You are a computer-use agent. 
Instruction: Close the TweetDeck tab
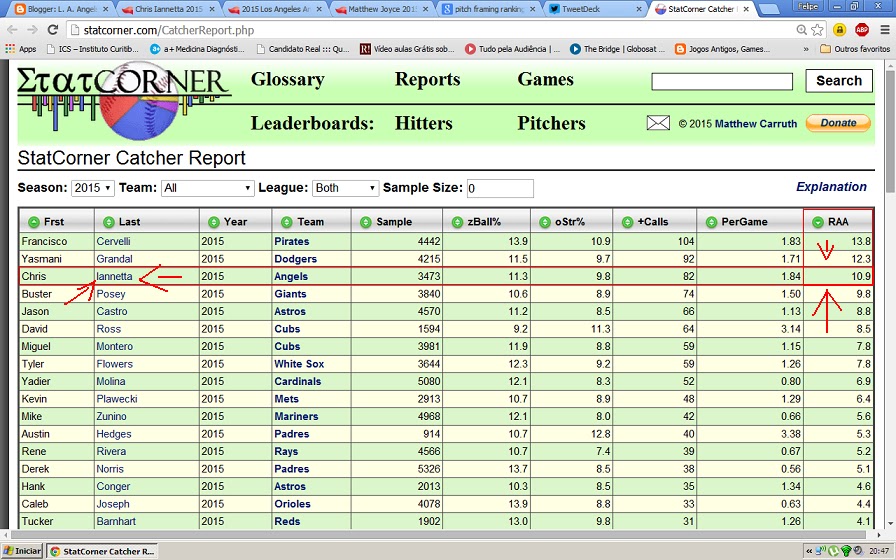639,9
